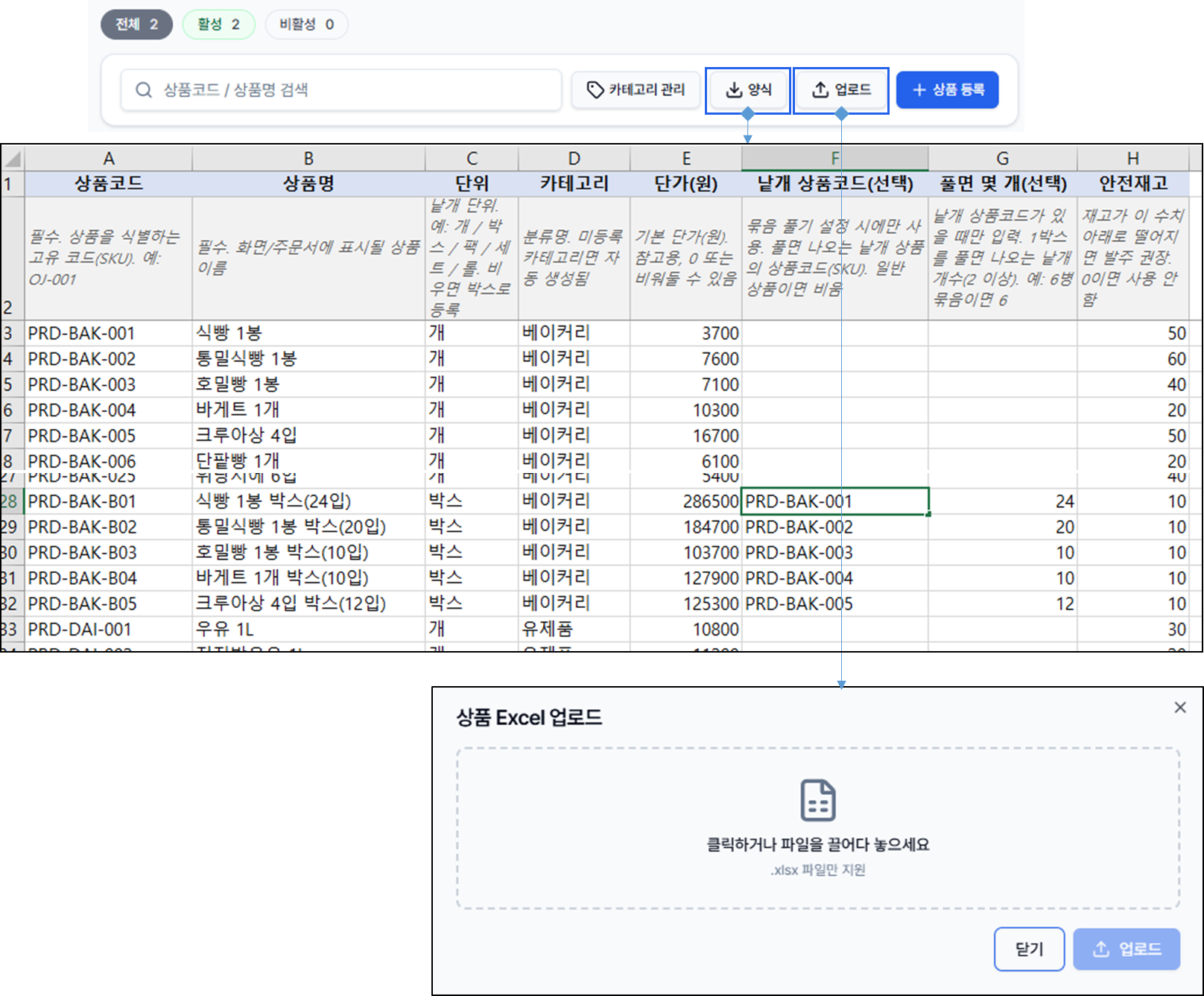Viewport: 1204px width, 996px height.
Task: Select the price cell 286500
Action: (686, 501)
